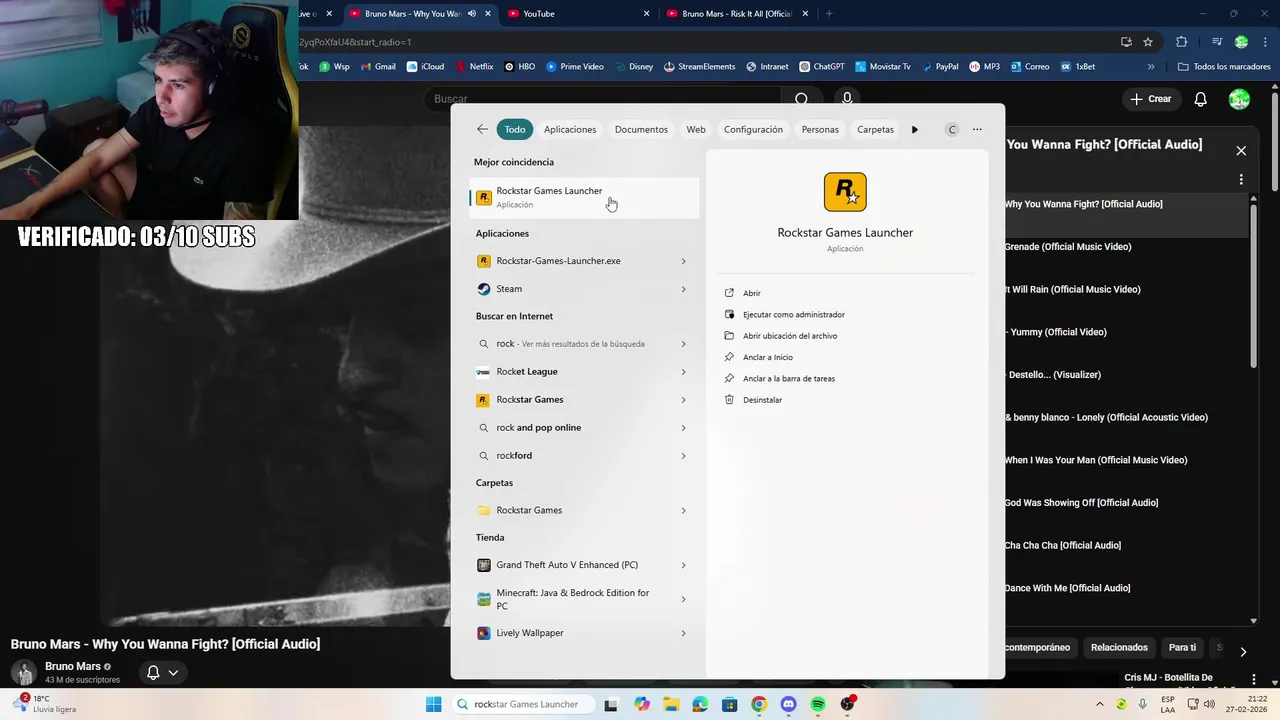Open YouTube account avatar menu
Image resolution: width=1280 pixels, height=720 pixels.
click(1239, 99)
